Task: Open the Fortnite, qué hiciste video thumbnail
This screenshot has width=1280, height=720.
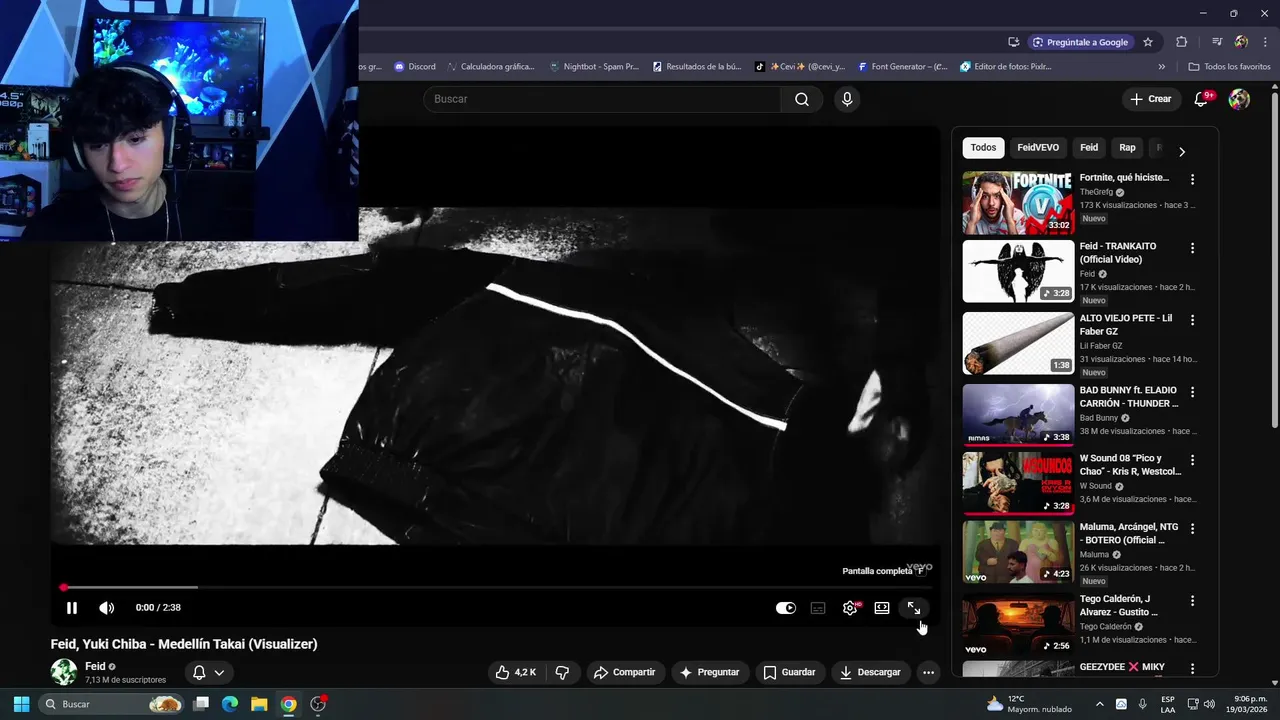Action: (x=1018, y=202)
